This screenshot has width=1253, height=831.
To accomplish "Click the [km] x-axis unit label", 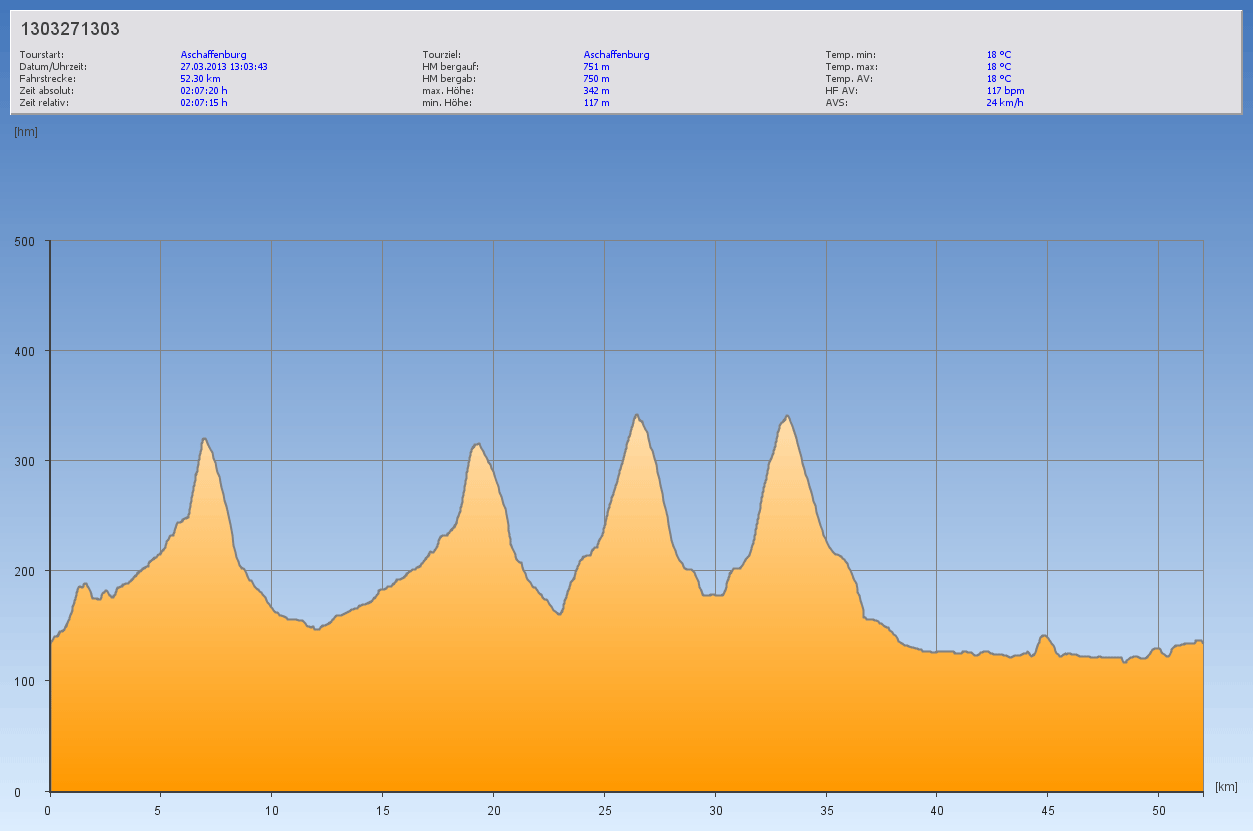I will tap(1226, 787).
